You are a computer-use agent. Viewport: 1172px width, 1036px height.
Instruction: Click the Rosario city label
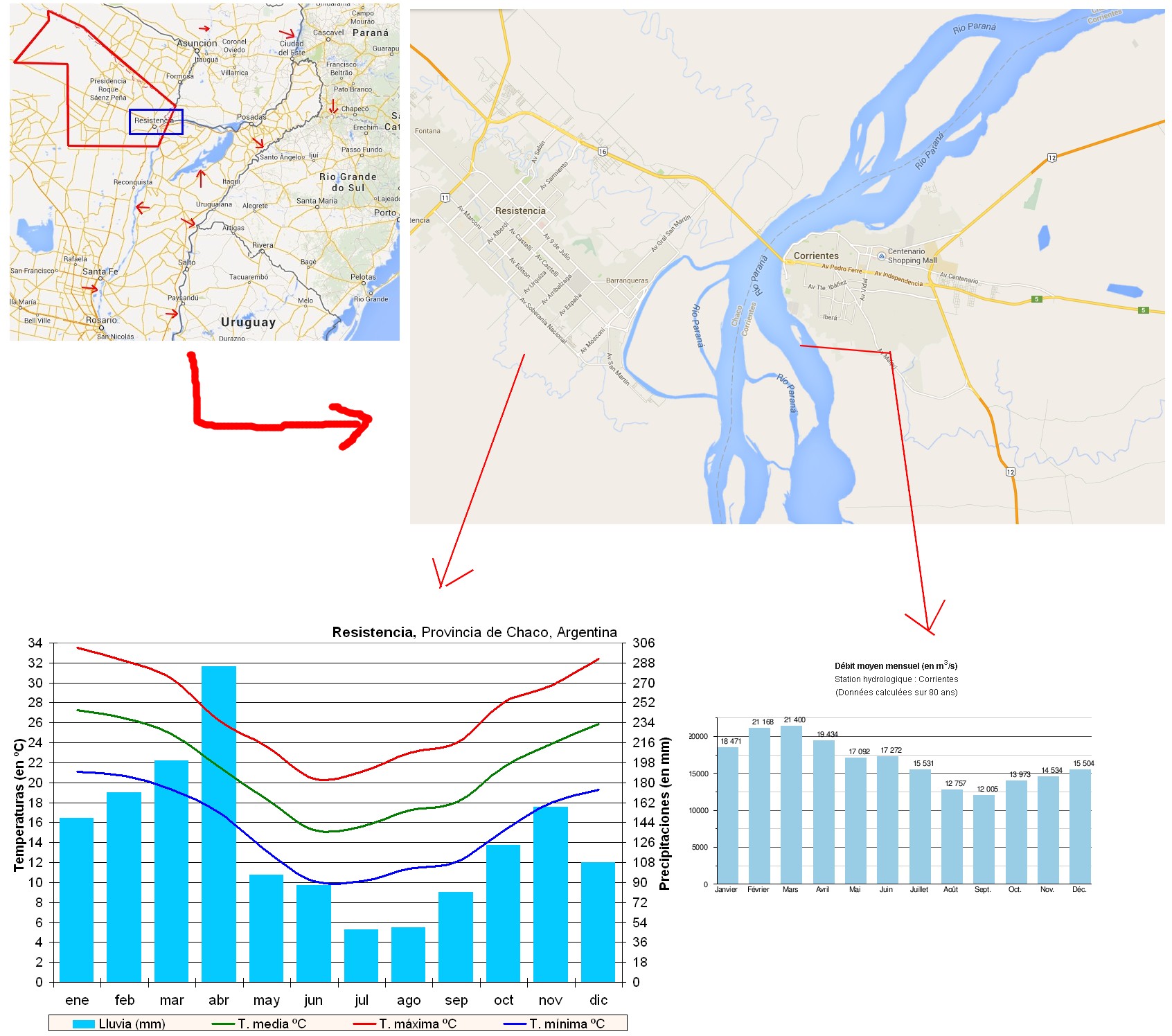101,320
